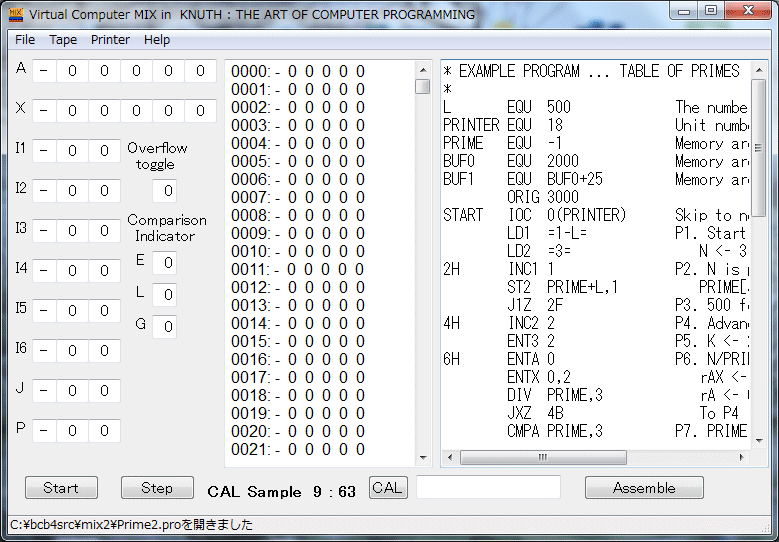This screenshot has width=779, height=542.
Task: Click the I6 register second byte field
Action: (x=104, y=351)
